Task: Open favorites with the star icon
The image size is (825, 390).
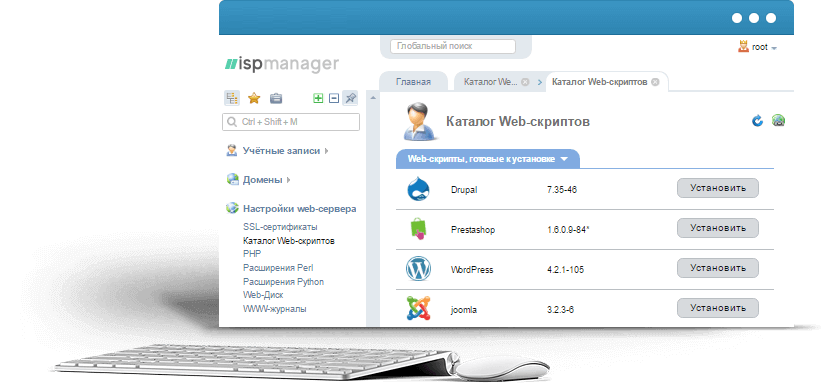Action: [x=254, y=98]
